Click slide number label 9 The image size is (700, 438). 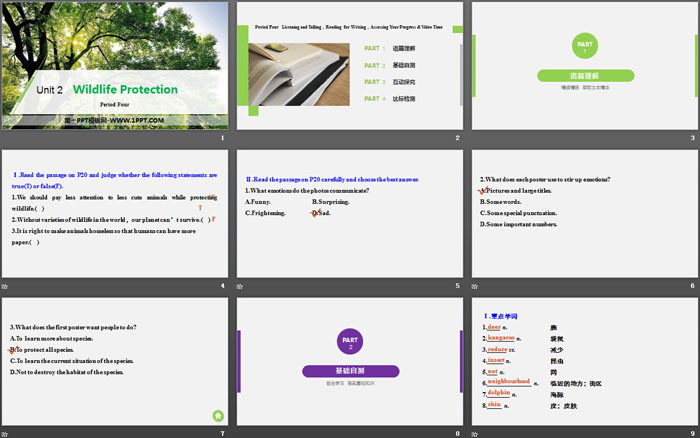coord(692,434)
